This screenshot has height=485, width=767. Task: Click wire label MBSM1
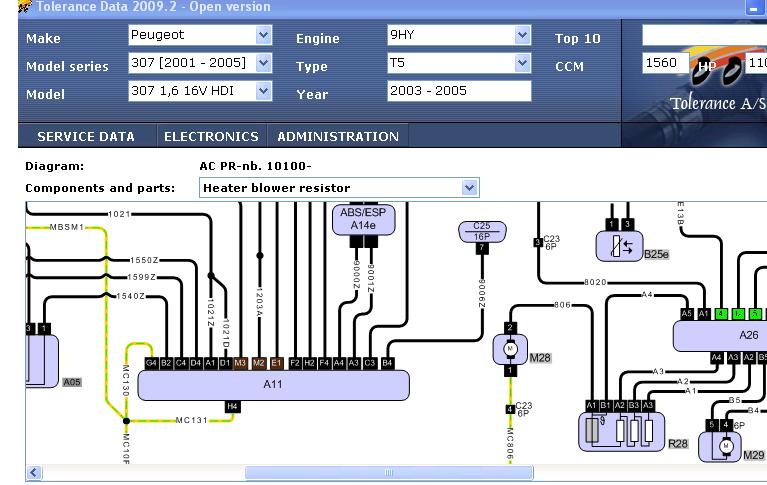tap(67, 228)
